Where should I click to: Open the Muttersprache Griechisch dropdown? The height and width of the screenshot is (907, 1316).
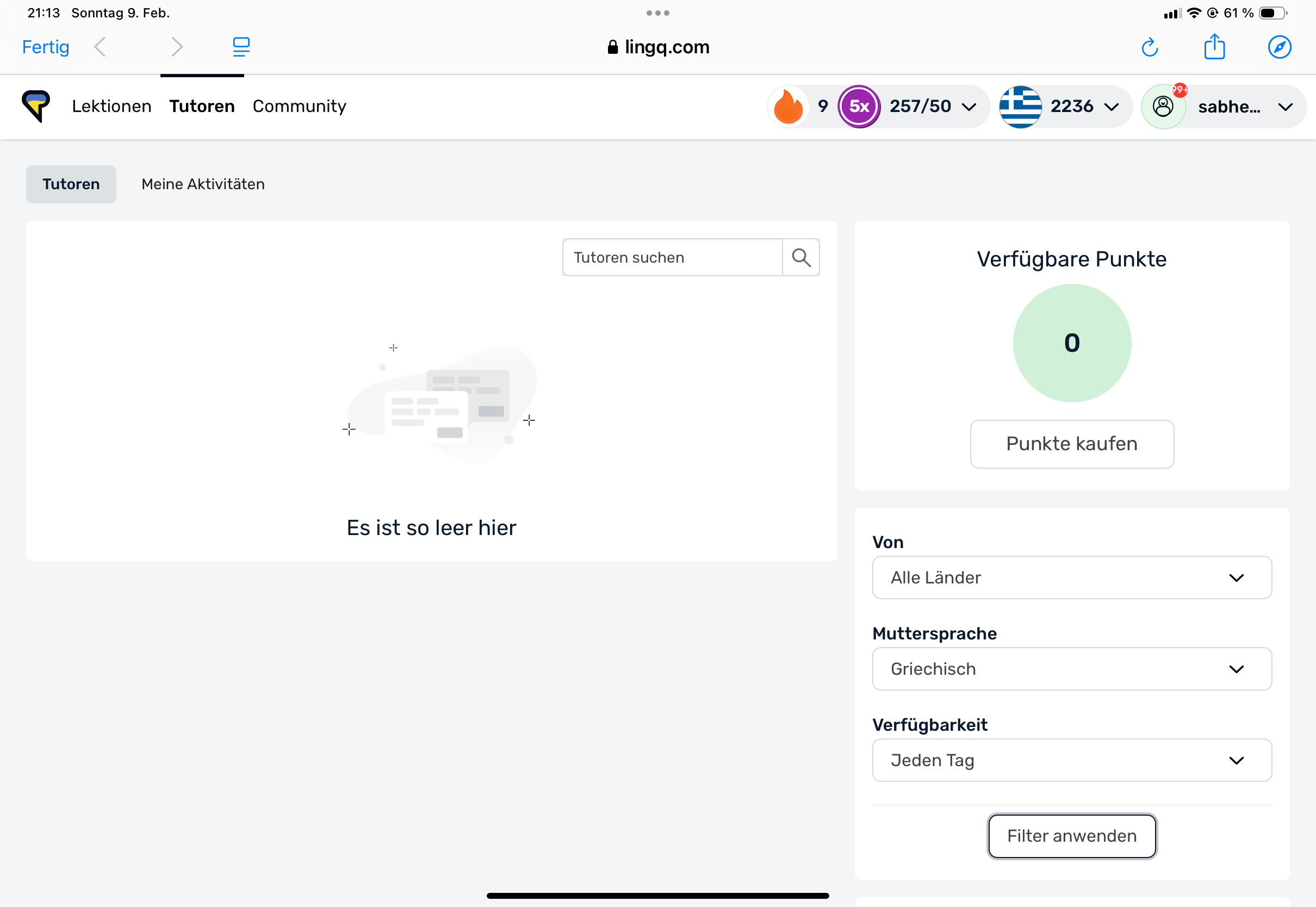[x=1072, y=669]
